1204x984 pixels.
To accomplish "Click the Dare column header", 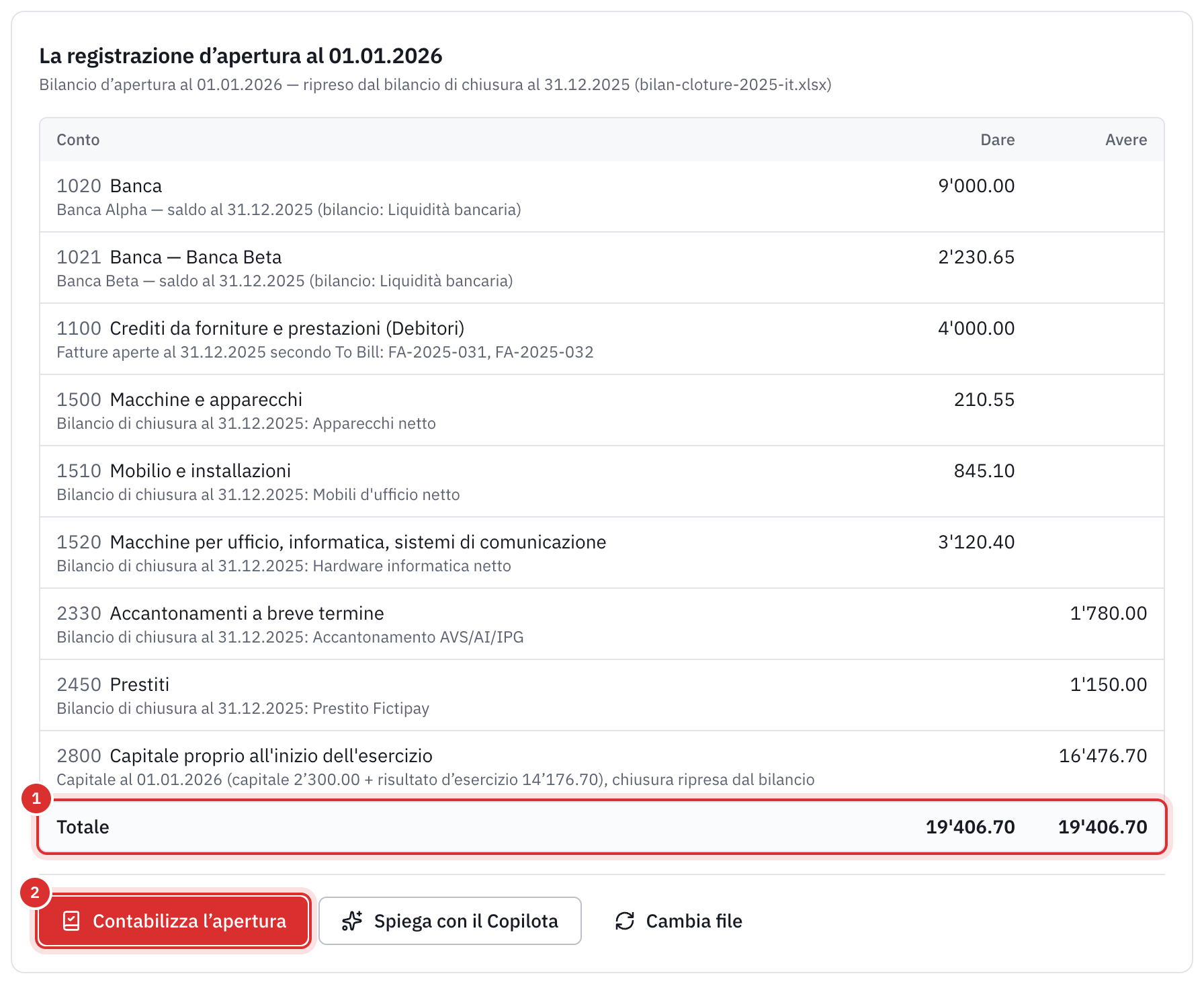I will pyautogui.click(x=997, y=140).
